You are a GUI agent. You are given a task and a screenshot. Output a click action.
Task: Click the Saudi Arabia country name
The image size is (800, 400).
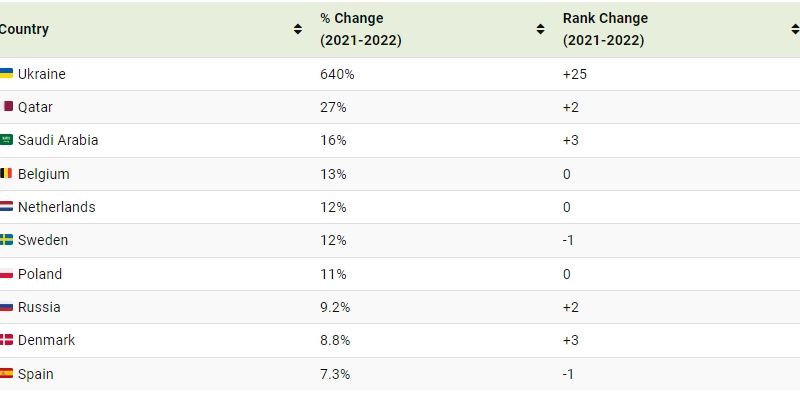point(58,141)
